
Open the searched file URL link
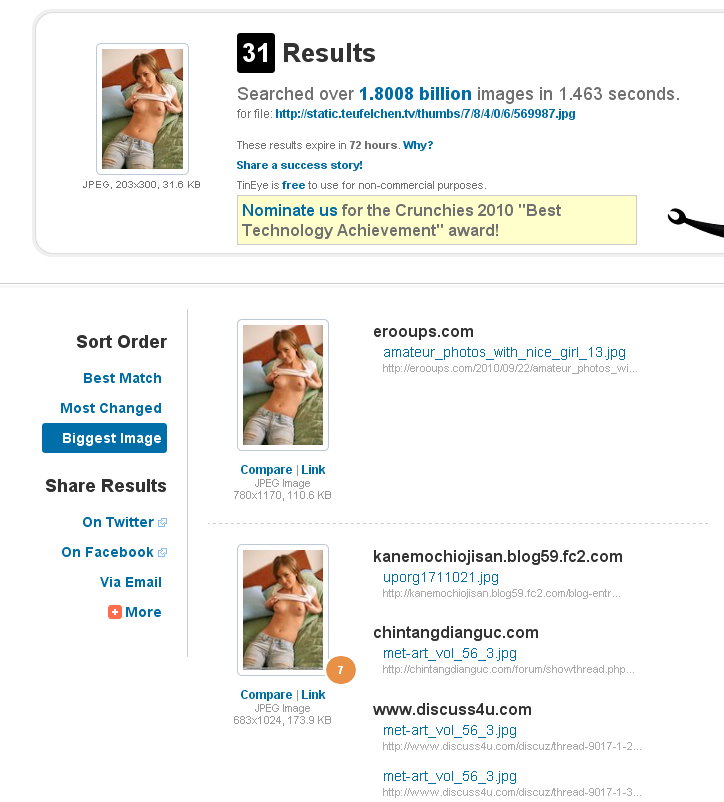(425, 114)
